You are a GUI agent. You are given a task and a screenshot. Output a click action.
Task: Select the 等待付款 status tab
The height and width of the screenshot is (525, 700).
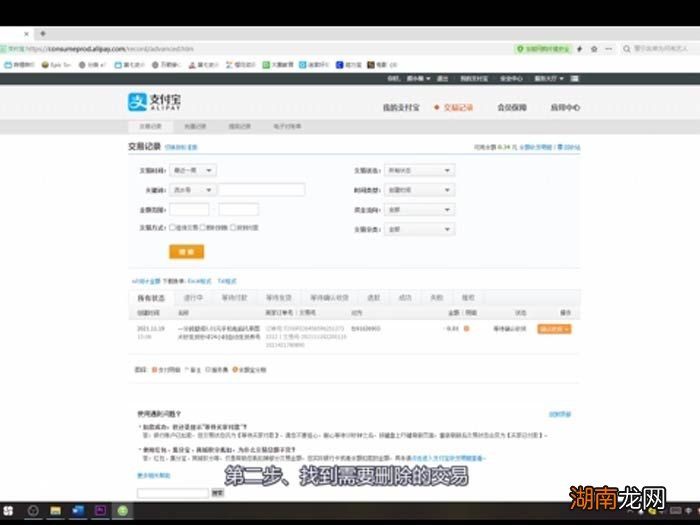coord(234,298)
